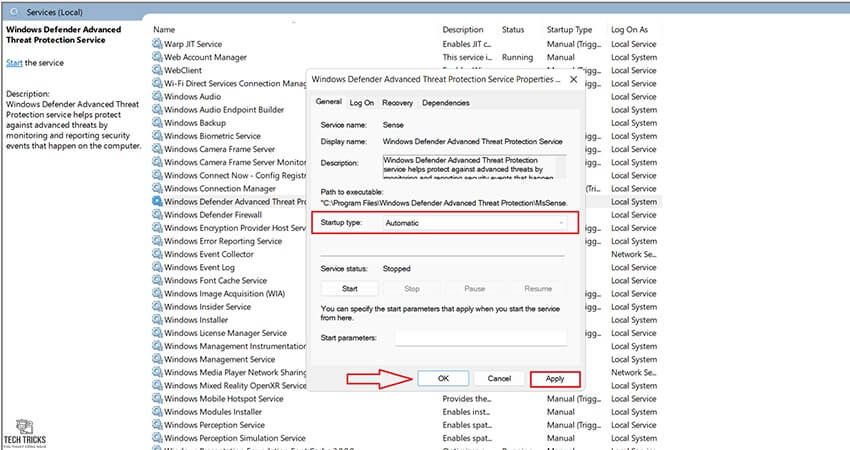The width and height of the screenshot is (850, 450).
Task: Click Network Service logon for Windows Event Collector
Action: tap(633, 254)
